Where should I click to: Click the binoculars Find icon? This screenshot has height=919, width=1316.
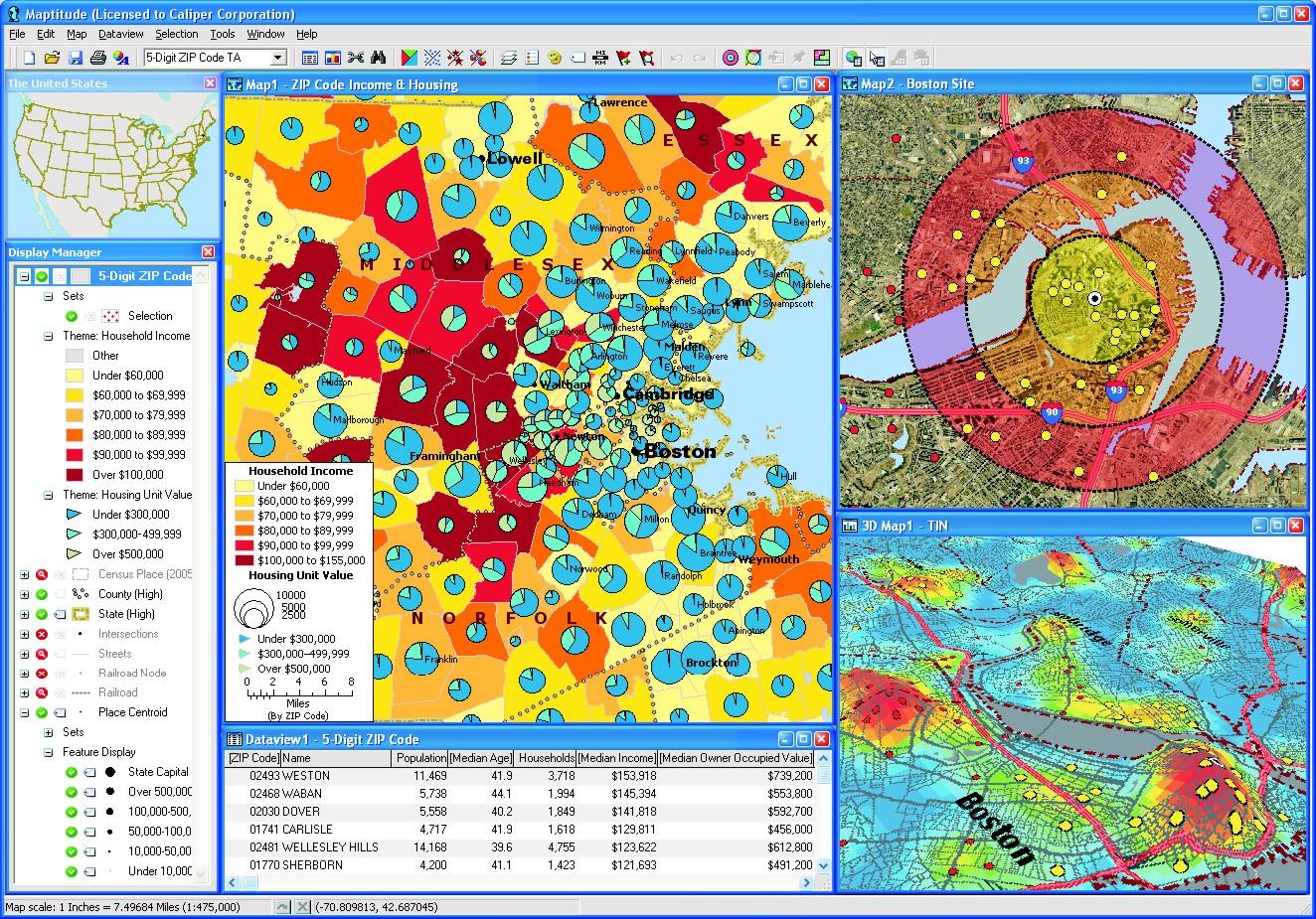point(379,58)
